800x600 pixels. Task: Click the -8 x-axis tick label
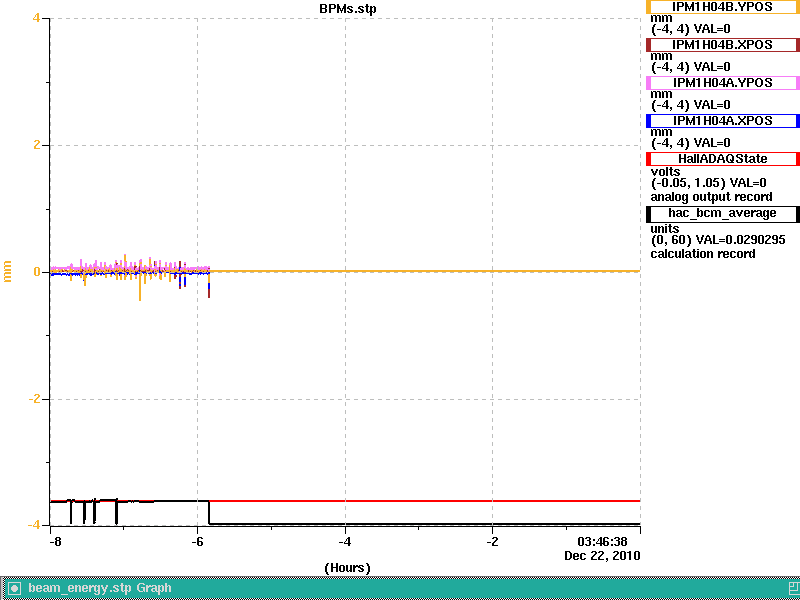55,542
